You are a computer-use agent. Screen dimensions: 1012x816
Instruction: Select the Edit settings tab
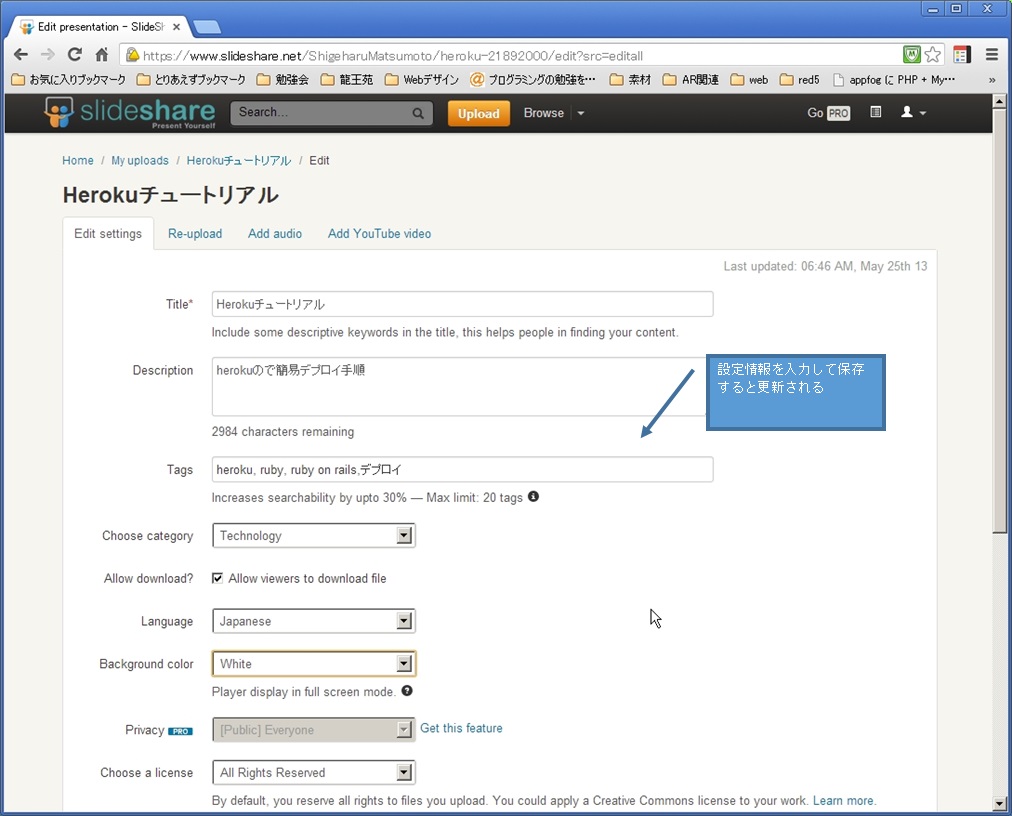point(108,234)
